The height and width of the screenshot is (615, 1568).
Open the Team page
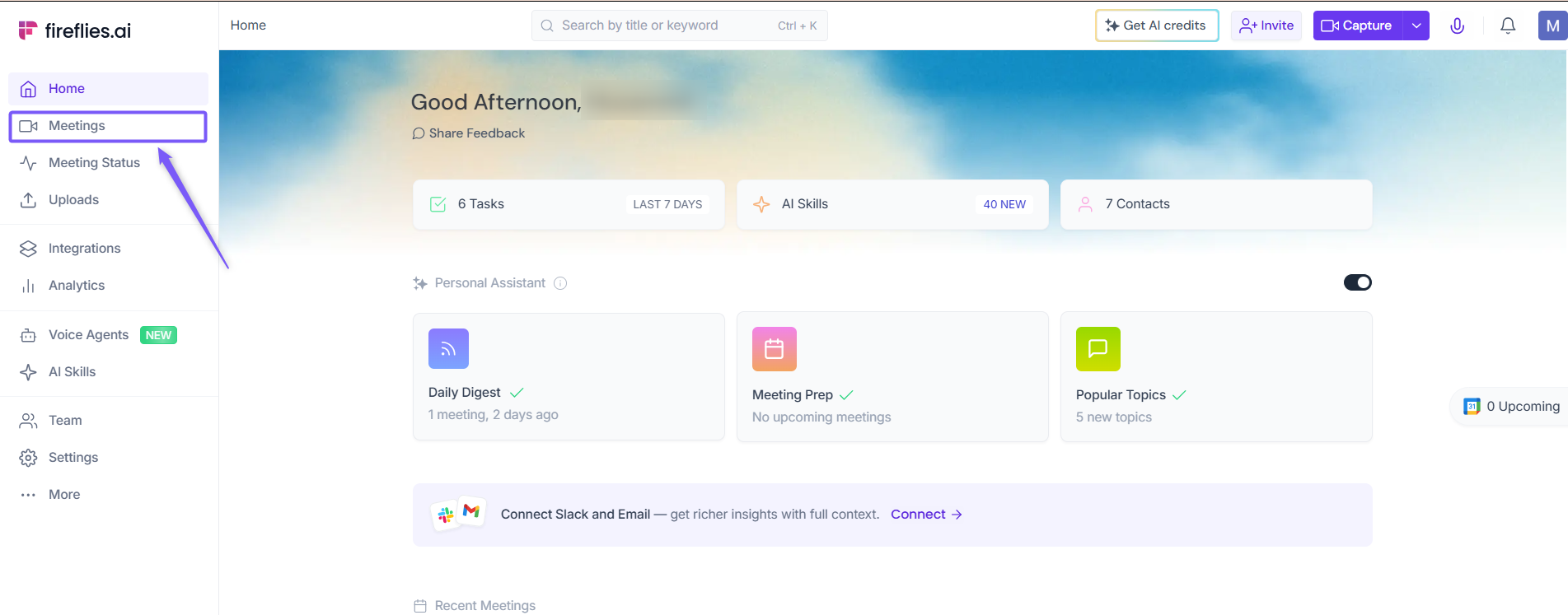108,421
